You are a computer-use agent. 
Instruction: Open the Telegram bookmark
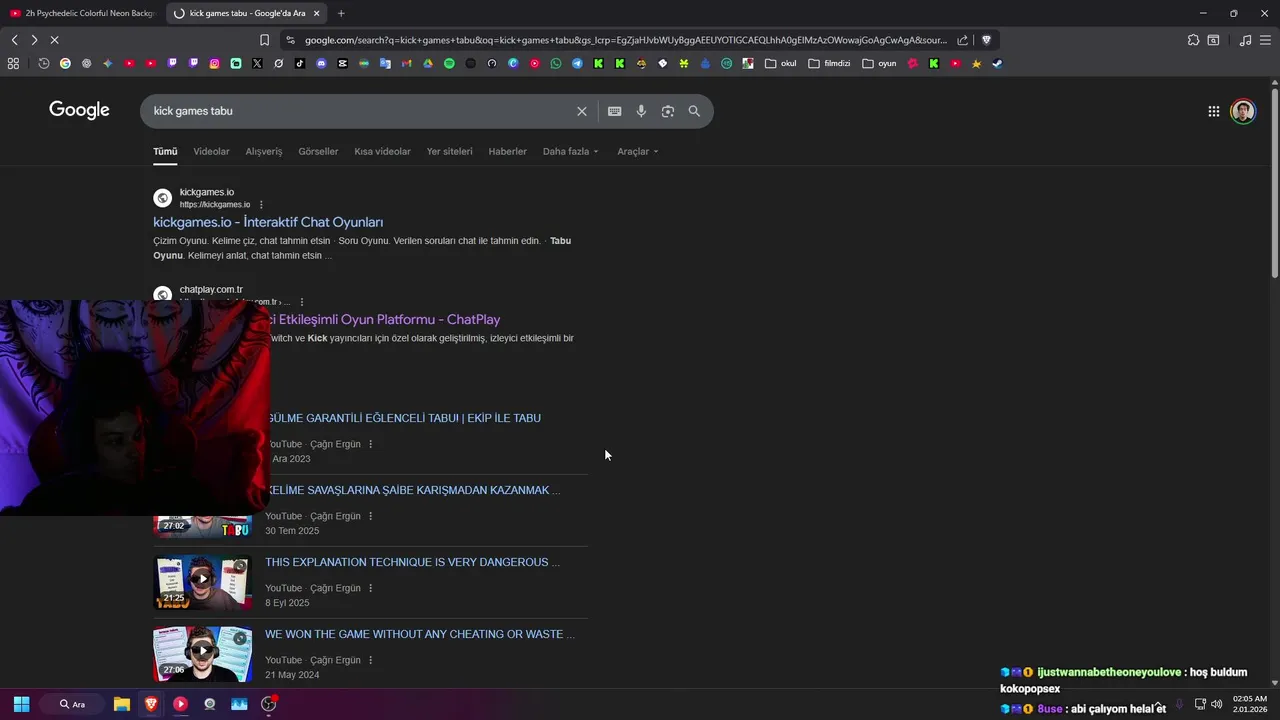click(x=577, y=63)
